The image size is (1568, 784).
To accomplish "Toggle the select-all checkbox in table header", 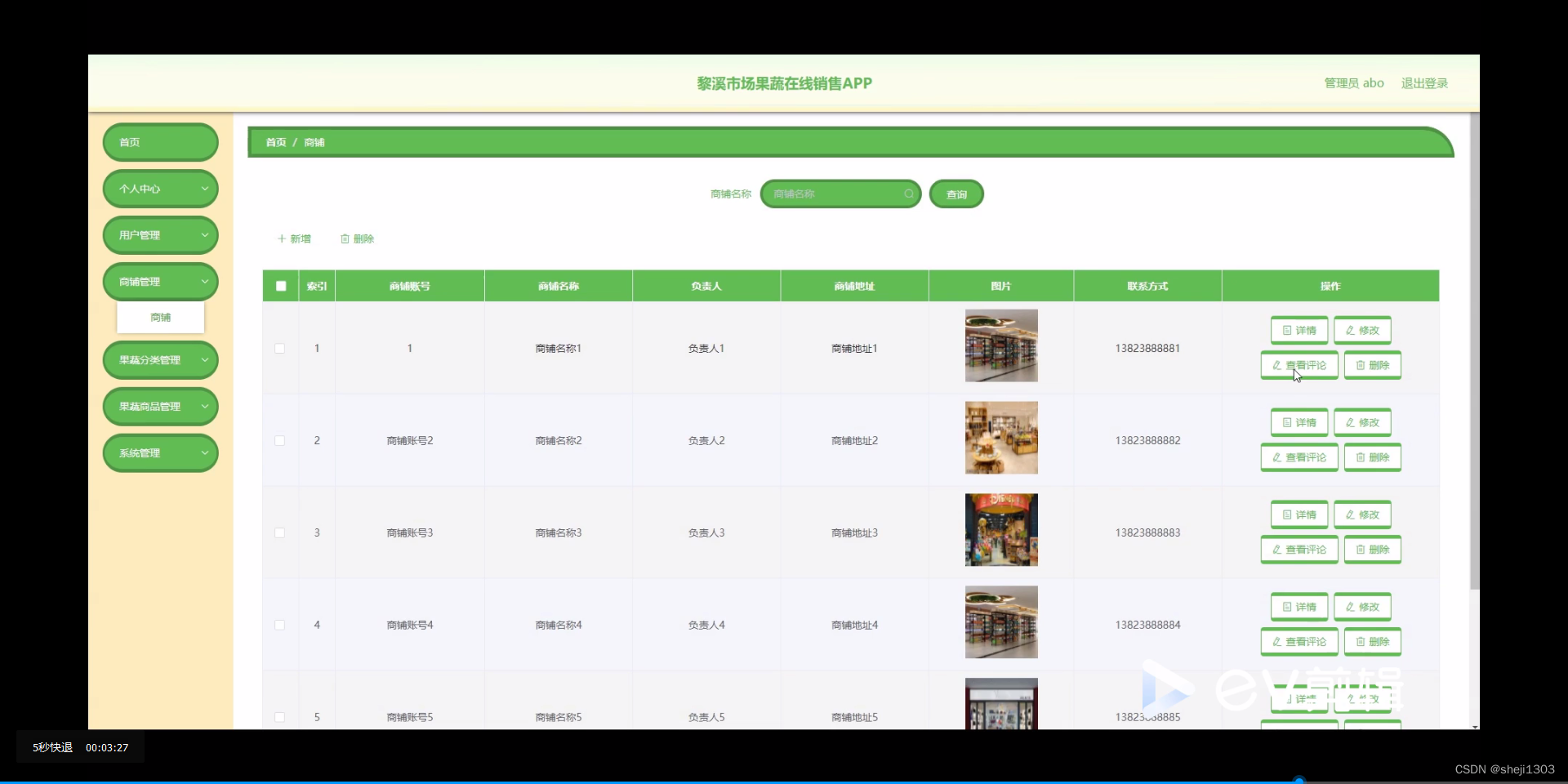I will 280,286.
